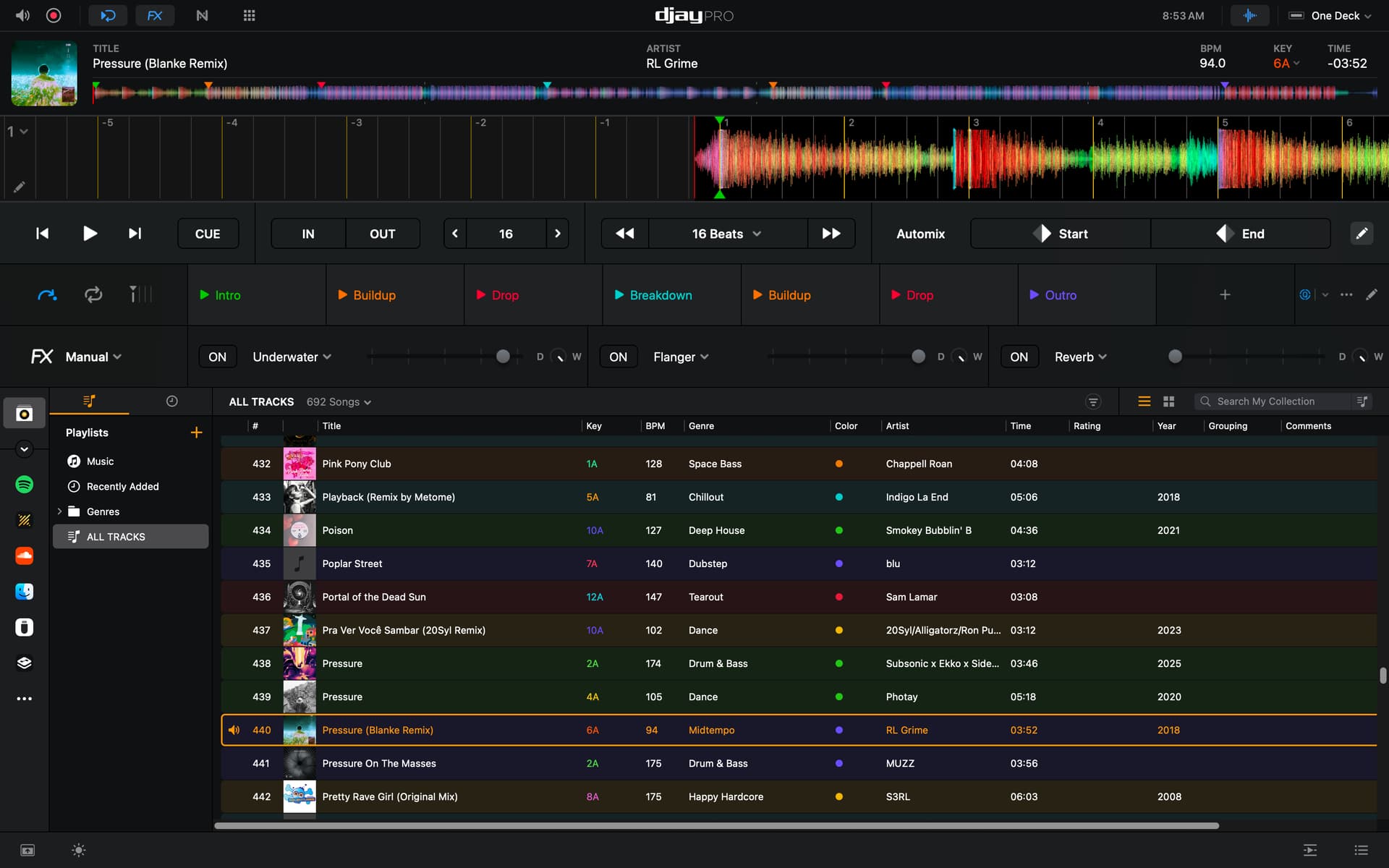1389x868 pixels.
Task: Toggle the Flanger effect ON button
Action: pyautogui.click(x=618, y=357)
